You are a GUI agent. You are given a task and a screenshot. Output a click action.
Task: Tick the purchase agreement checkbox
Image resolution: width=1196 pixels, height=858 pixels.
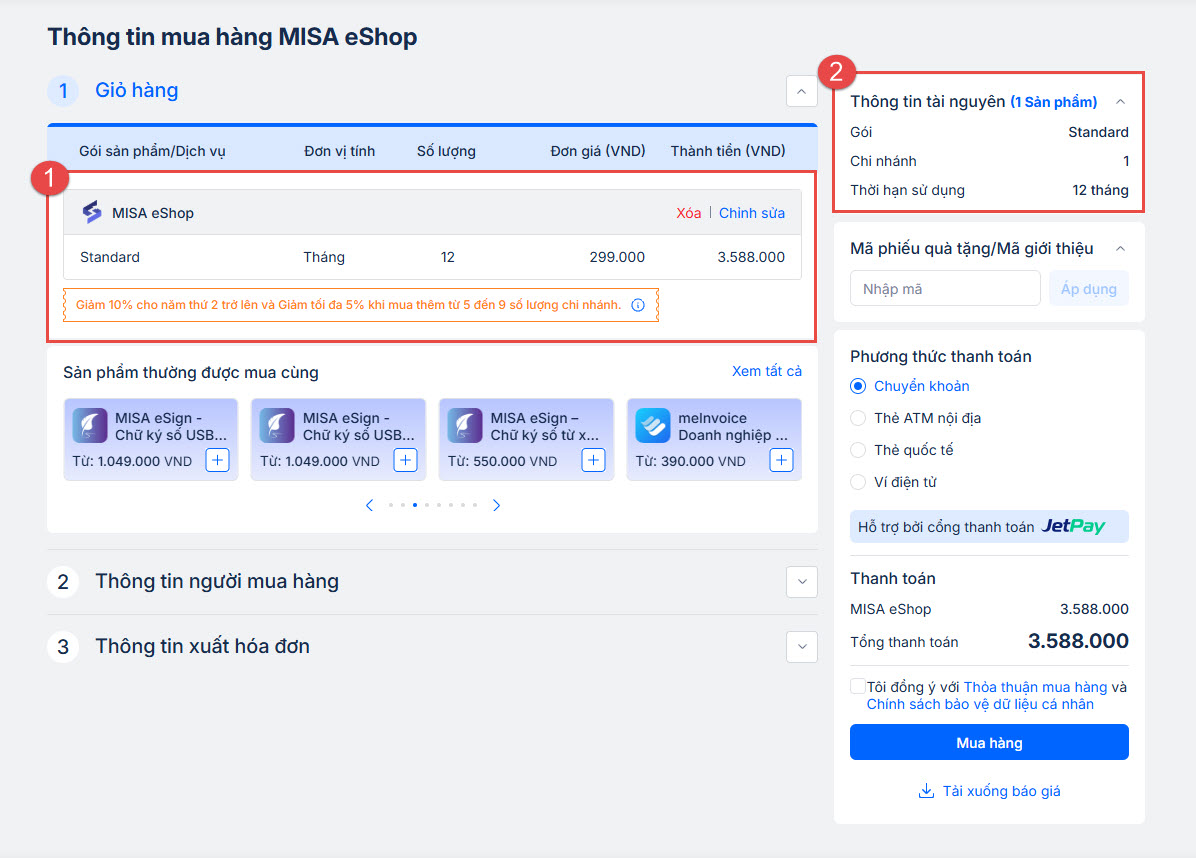click(x=858, y=686)
